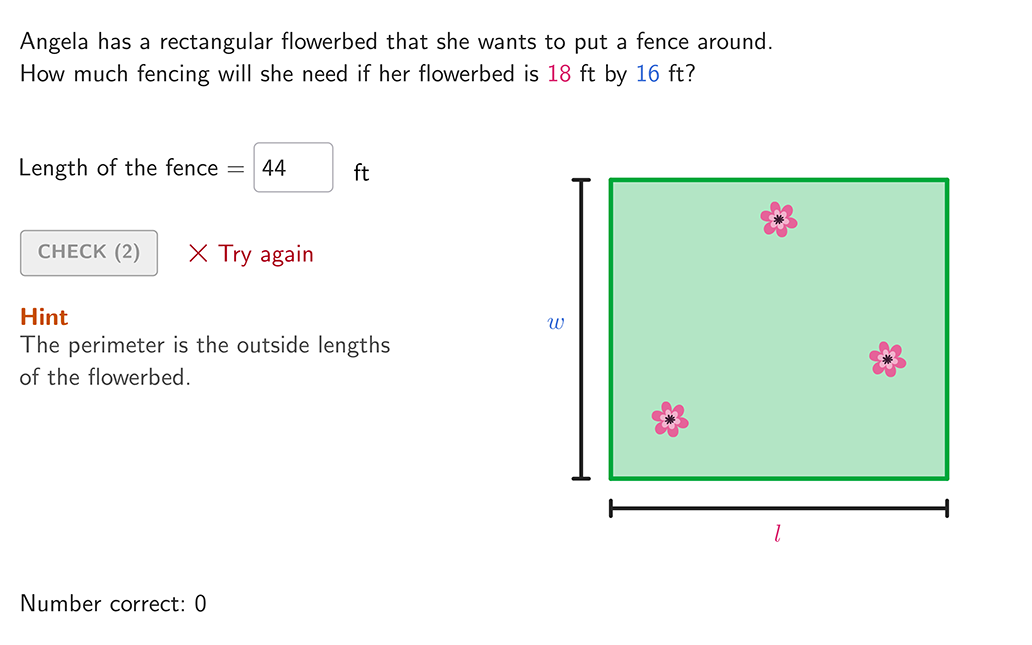Click the 'Length of the fence' label
Viewport: 1032px width, 645px height.
tap(118, 168)
